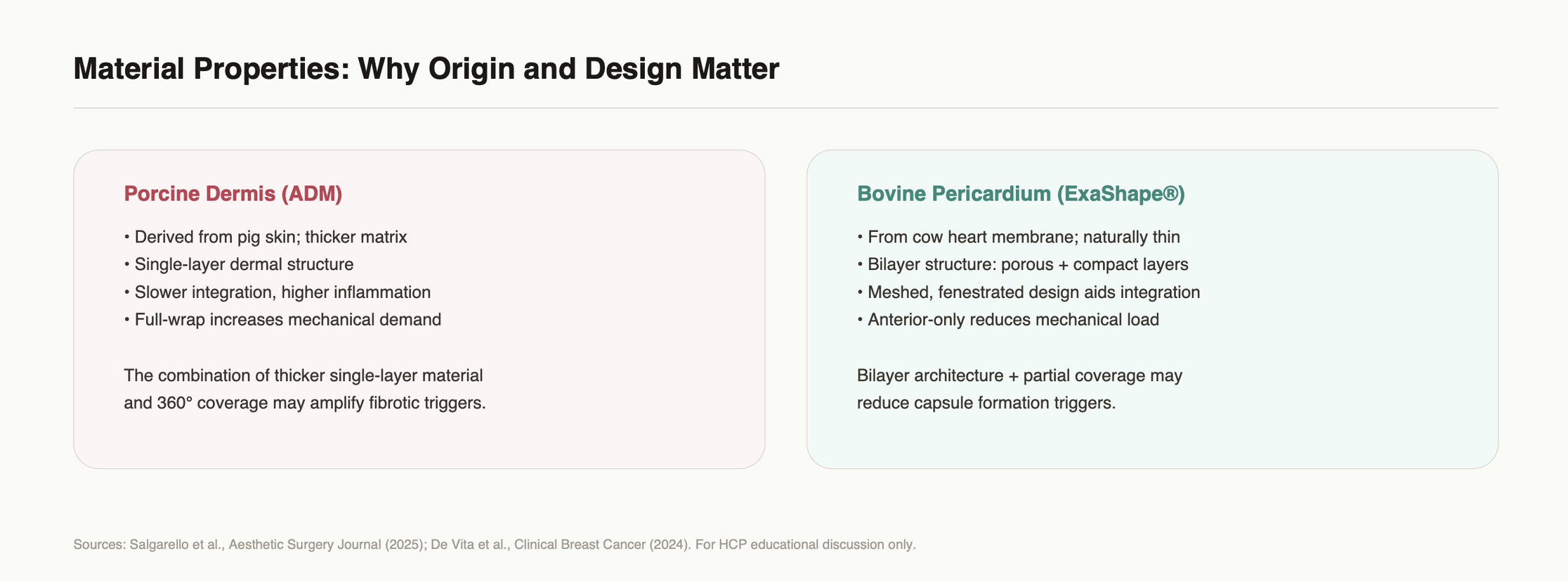Select the 'Porcine Dermis (ADM)' heading
The height and width of the screenshot is (582, 1568).
[x=233, y=193]
